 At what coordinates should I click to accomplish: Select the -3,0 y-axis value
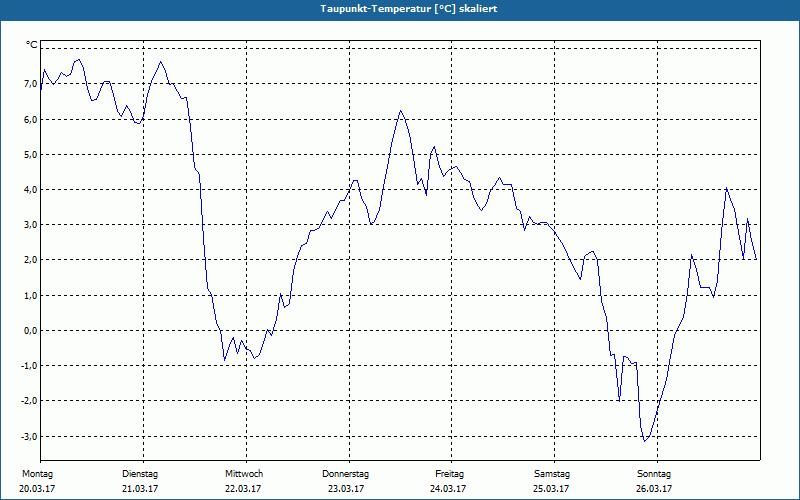tap(29, 437)
